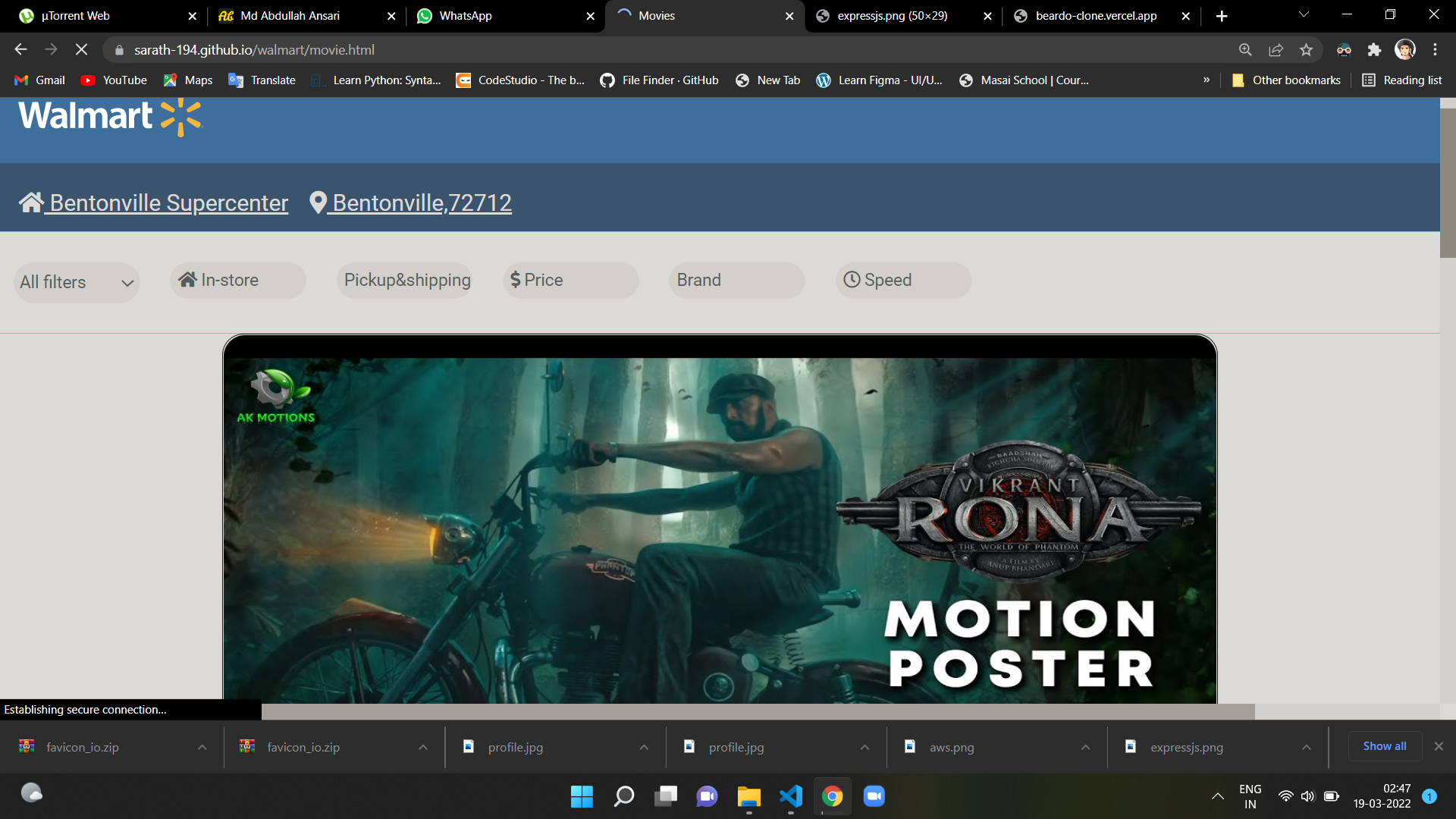1456x819 pixels.
Task: Click the vertical page scrollbar
Action: 1448,183
